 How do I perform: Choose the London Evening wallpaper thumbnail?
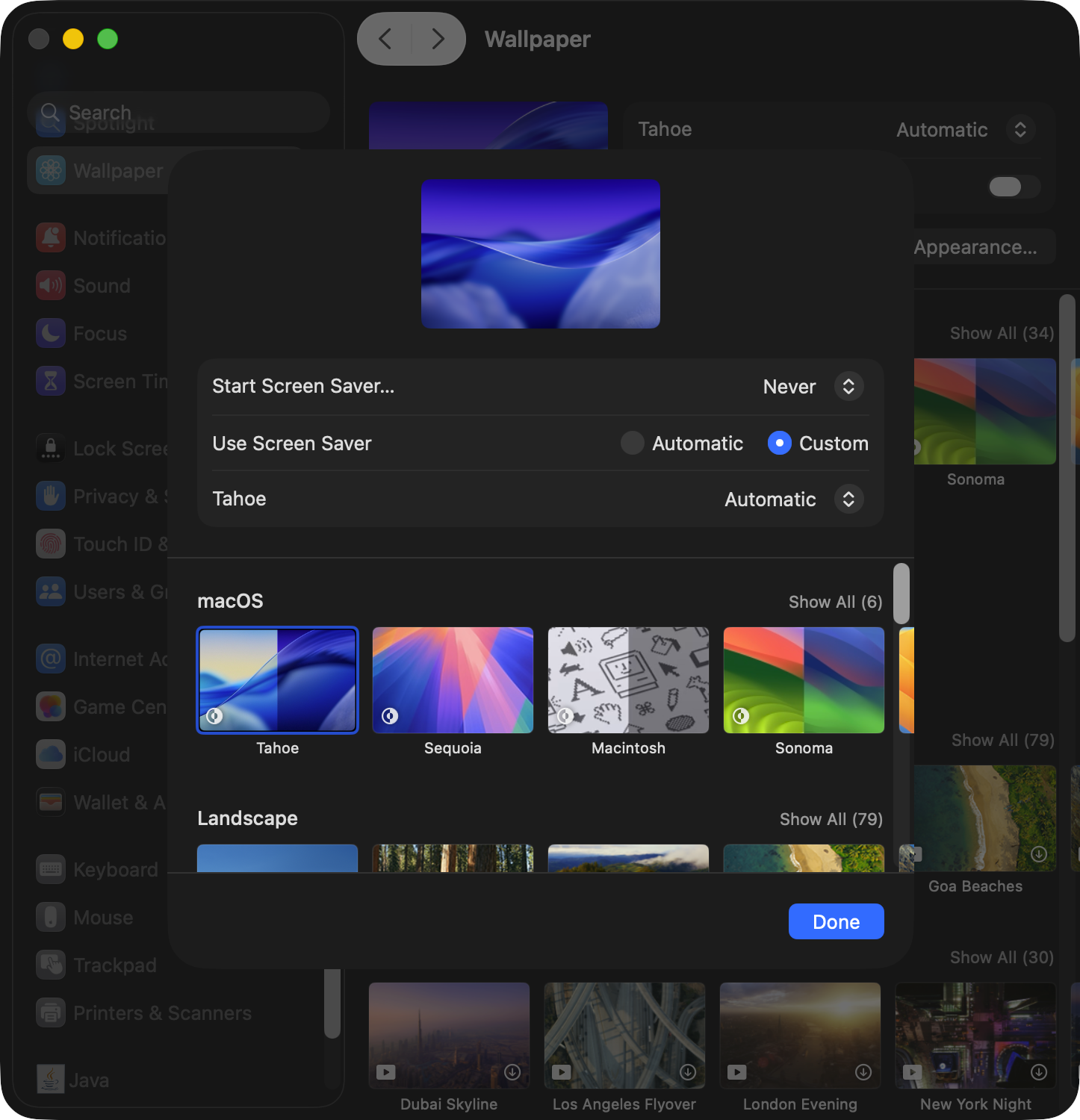tap(801, 1036)
